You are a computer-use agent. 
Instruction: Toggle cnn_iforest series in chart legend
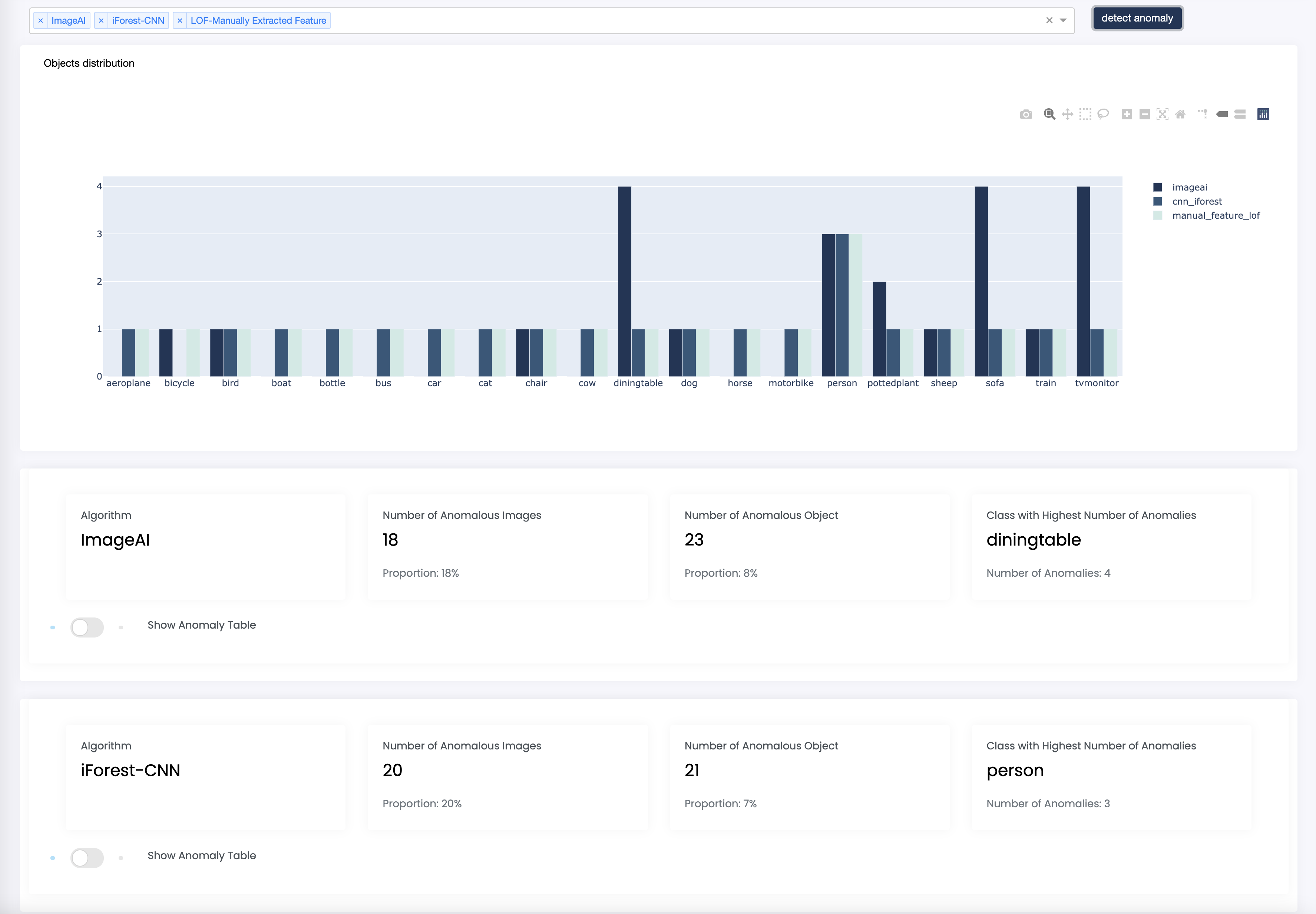(x=1196, y=202)
